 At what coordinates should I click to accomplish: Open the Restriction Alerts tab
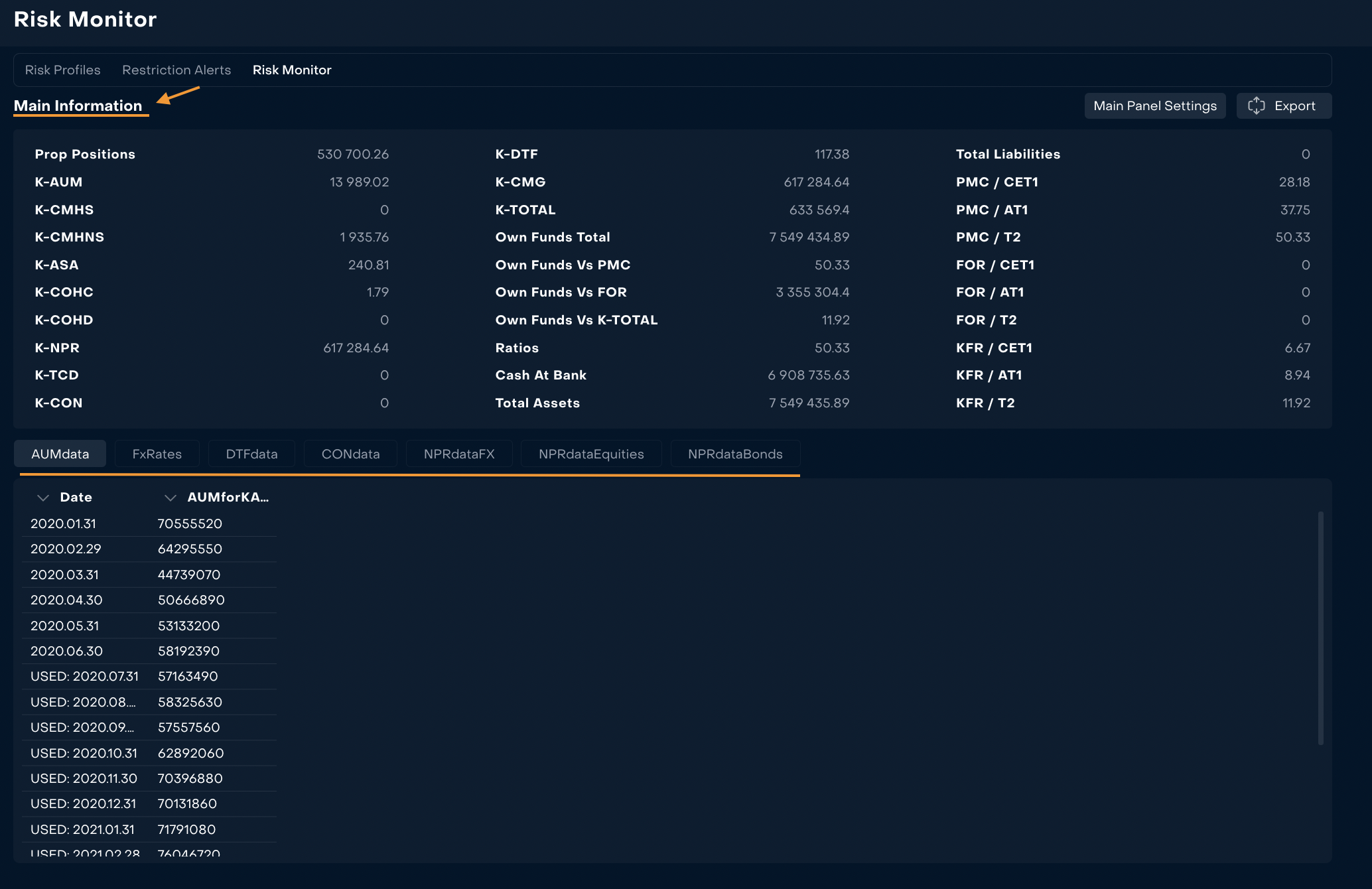[x=176, y=70]
